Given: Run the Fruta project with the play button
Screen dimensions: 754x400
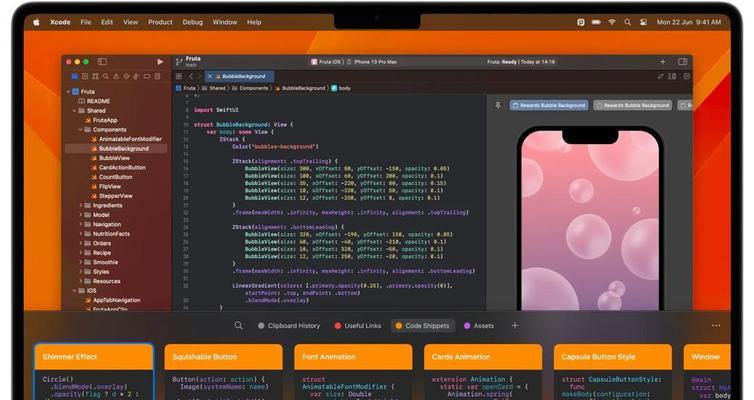Looking at the screenshot, I should coord(160,62).
